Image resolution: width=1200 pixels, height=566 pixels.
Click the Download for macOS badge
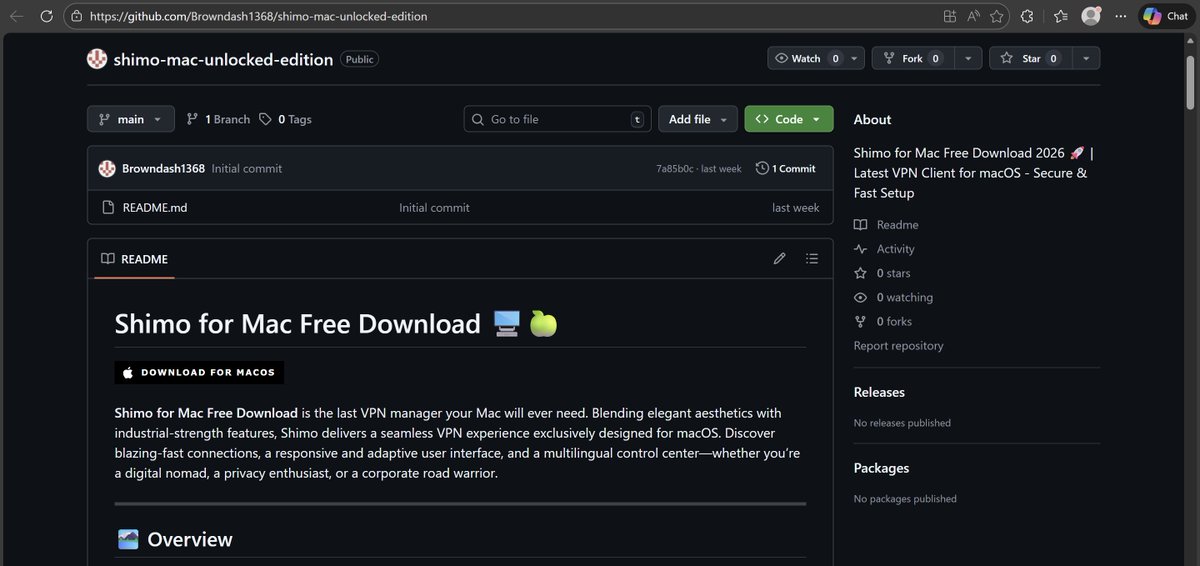pos(199,372)
